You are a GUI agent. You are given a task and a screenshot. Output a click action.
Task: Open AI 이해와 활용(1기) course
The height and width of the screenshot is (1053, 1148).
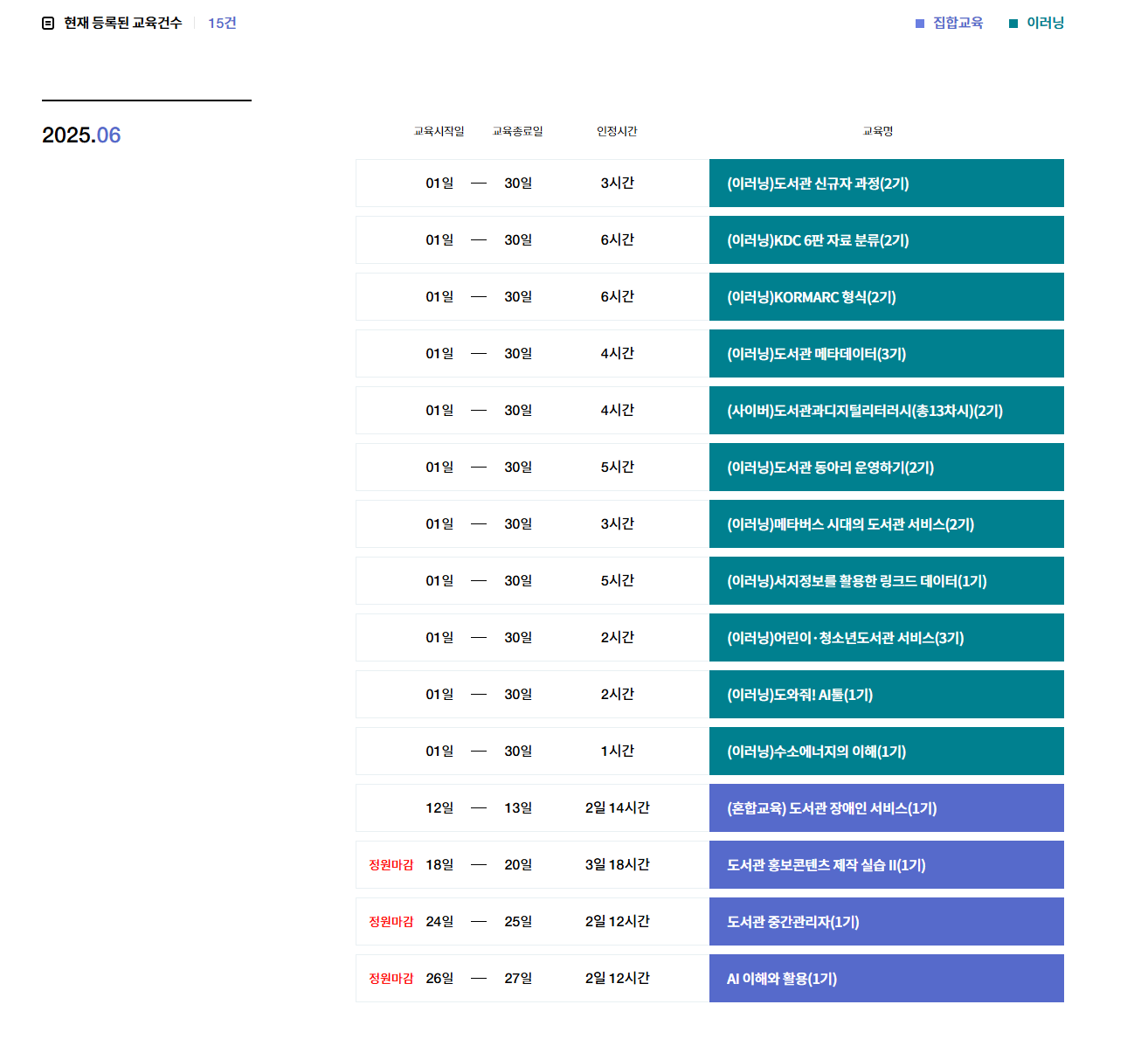click(x=887, y=979)
